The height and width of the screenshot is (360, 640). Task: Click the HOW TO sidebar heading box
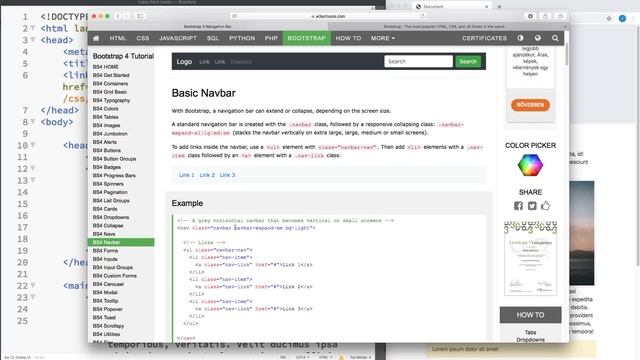pos(530,315)
